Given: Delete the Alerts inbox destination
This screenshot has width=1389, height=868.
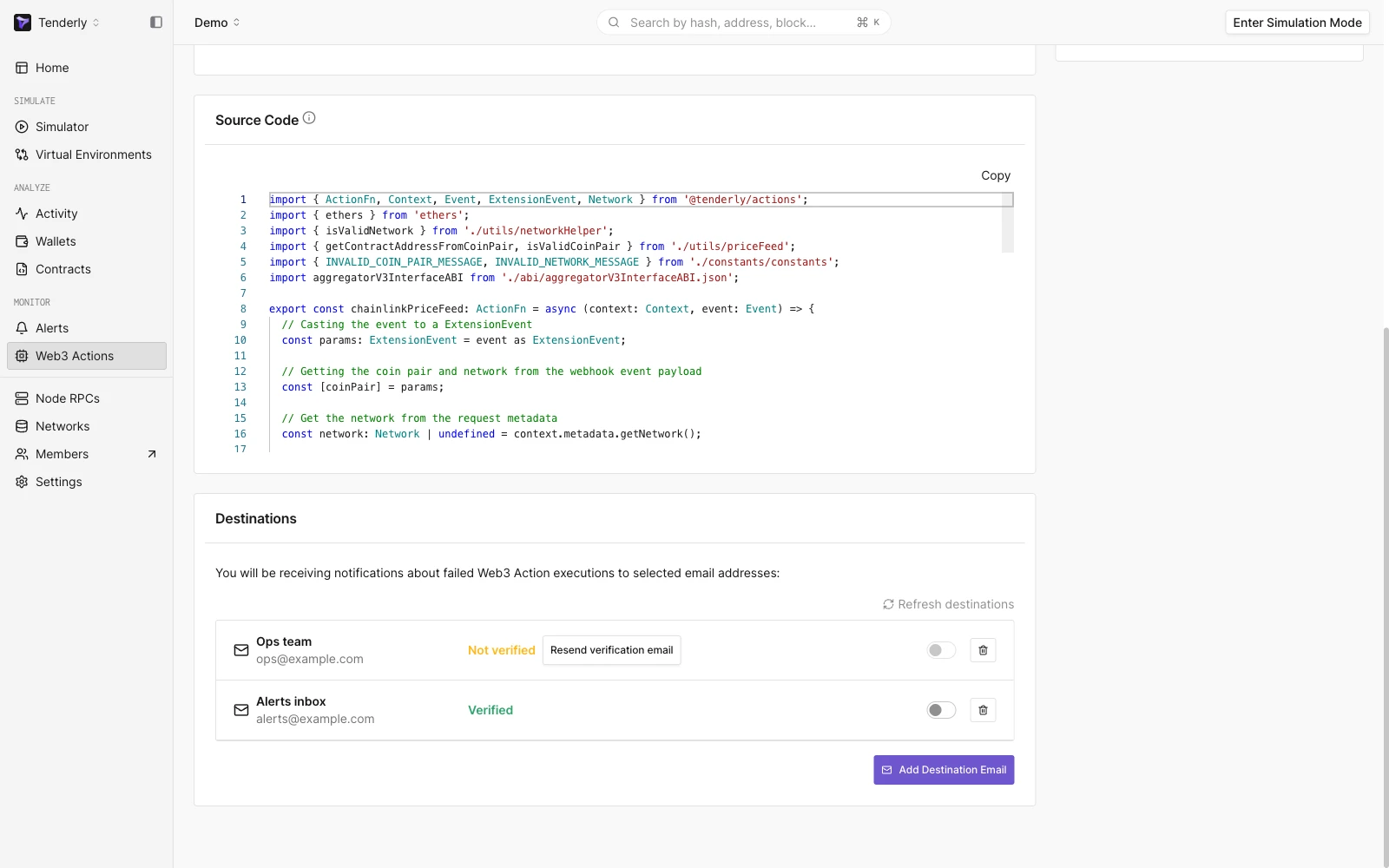Looking at the screenshot, I should (983, 710).
